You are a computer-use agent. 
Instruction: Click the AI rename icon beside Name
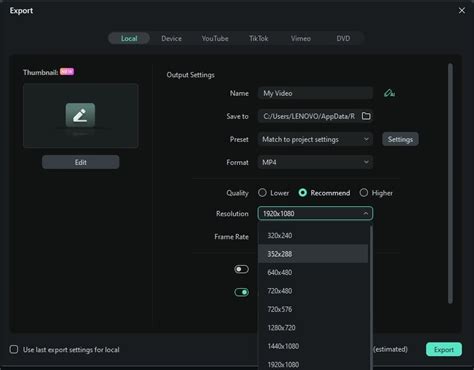click(x=389, y=93)
